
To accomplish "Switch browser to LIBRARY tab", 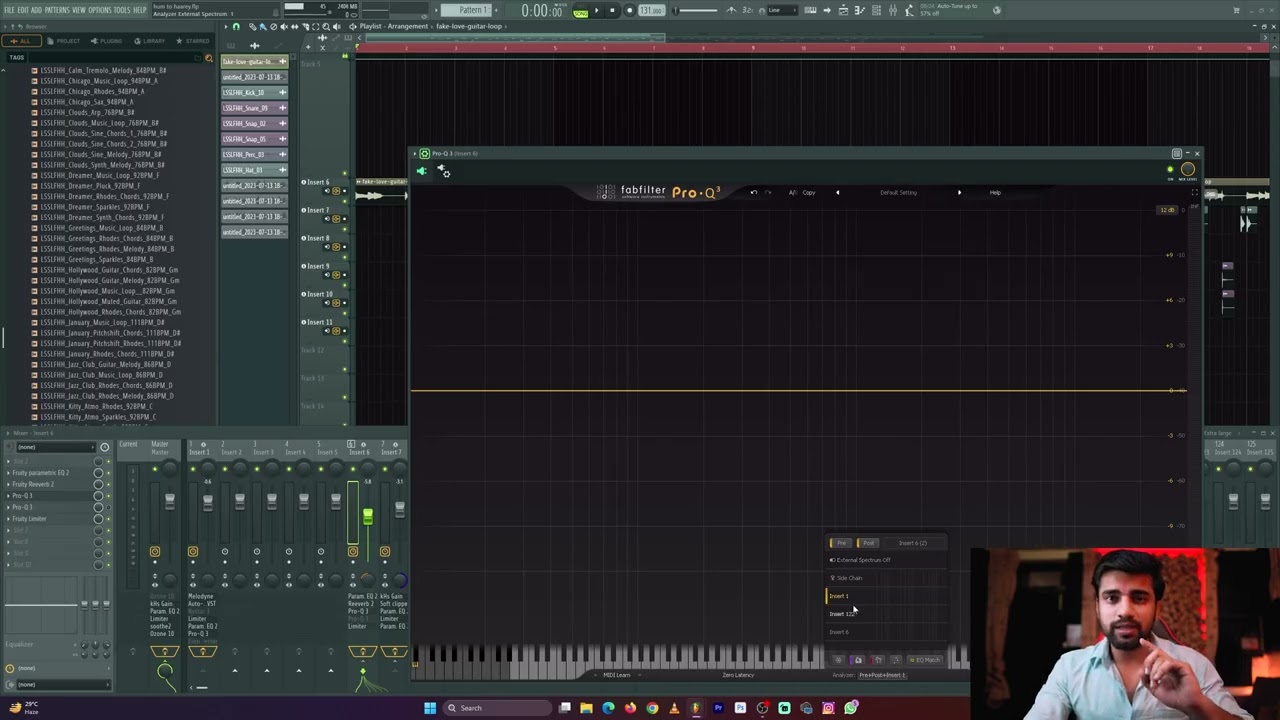I will [x=150, y=41].
